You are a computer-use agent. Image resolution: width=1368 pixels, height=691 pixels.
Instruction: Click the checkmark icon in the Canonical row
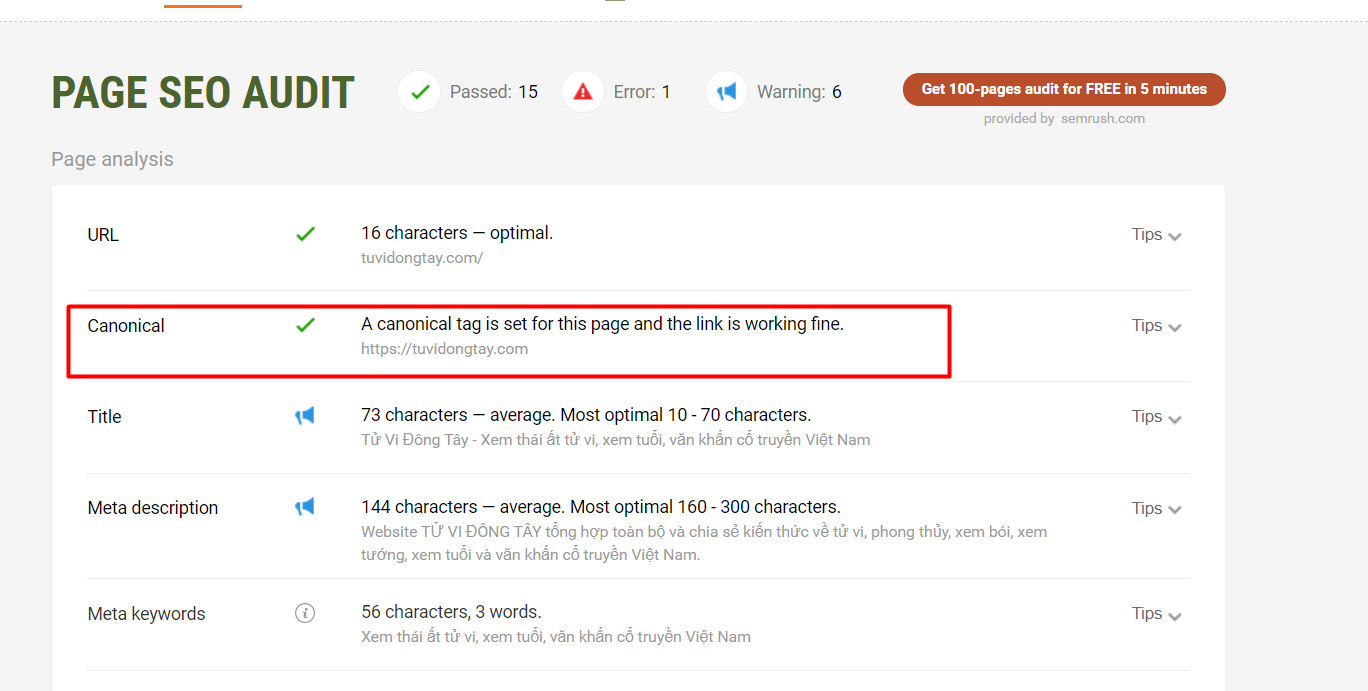306,325
